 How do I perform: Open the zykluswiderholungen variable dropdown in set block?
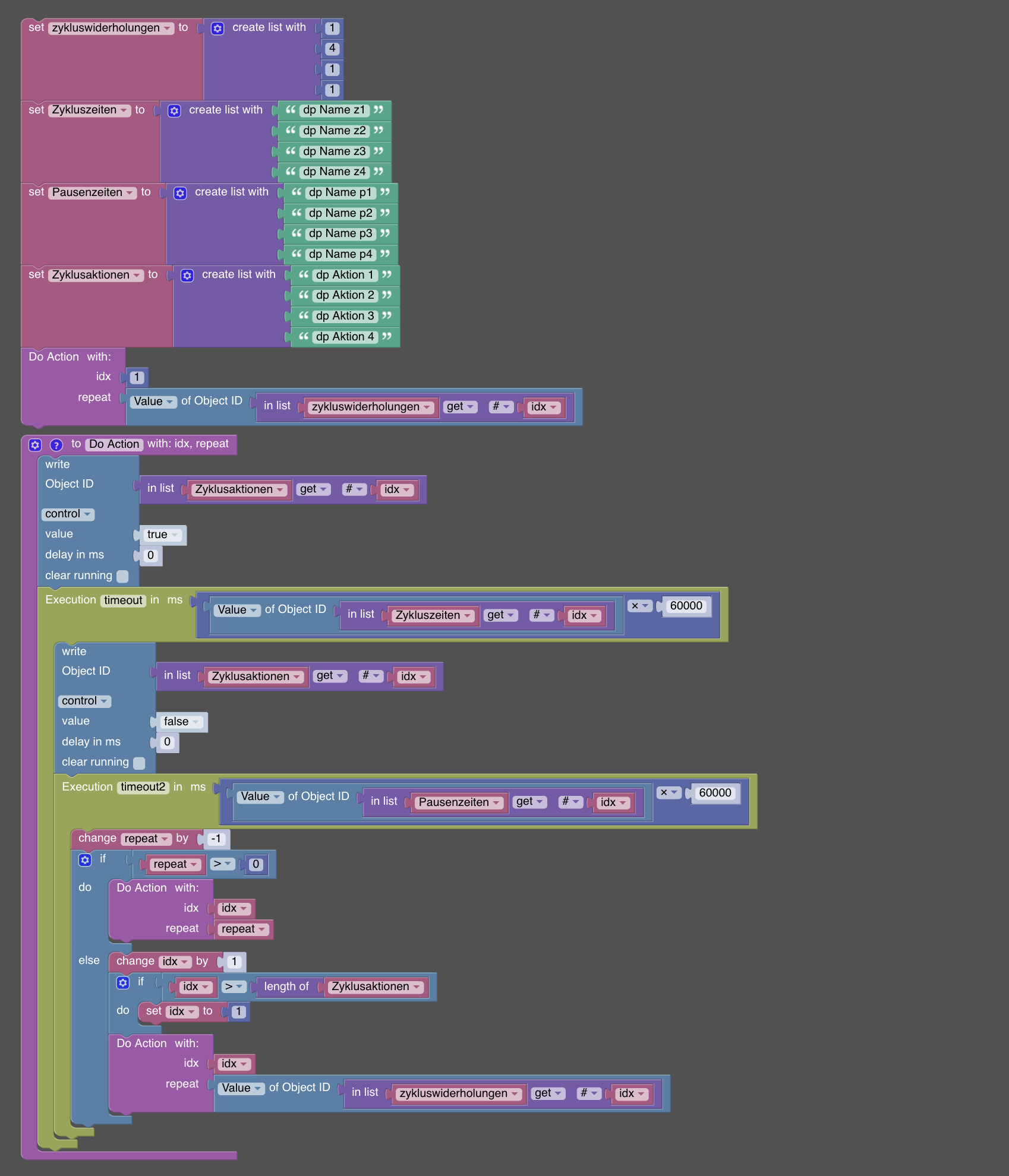coord(111,28)
